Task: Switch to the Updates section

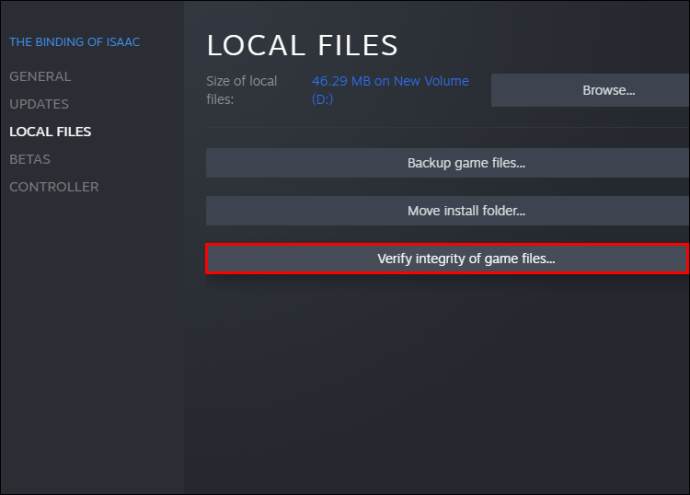Action: (x=39, y=104)
